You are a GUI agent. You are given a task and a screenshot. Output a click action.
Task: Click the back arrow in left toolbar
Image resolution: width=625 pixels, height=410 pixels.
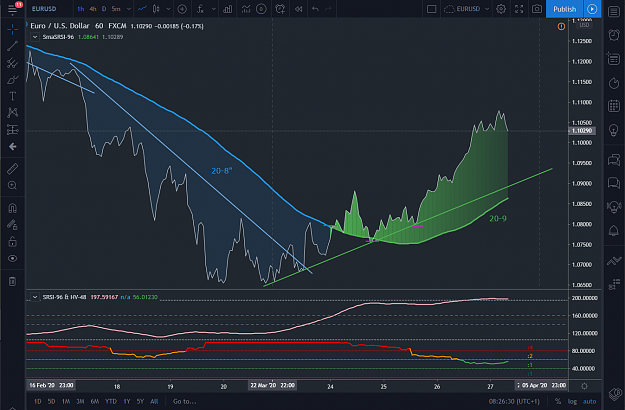pos(12,147)
